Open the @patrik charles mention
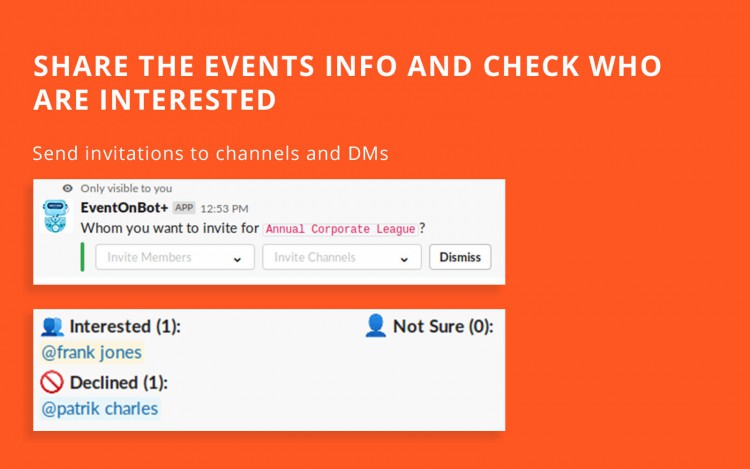 99,409
